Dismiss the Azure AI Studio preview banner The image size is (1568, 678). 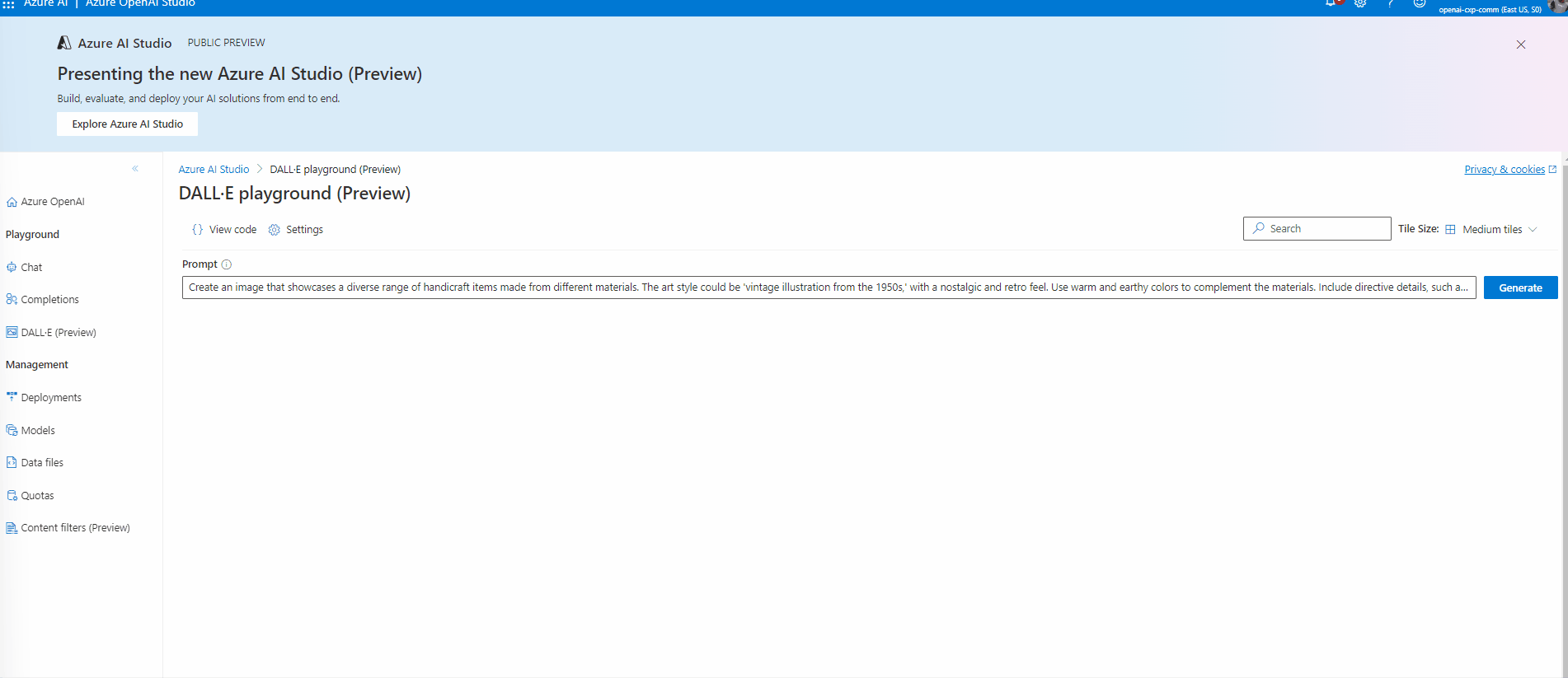tap(1521, 44)
